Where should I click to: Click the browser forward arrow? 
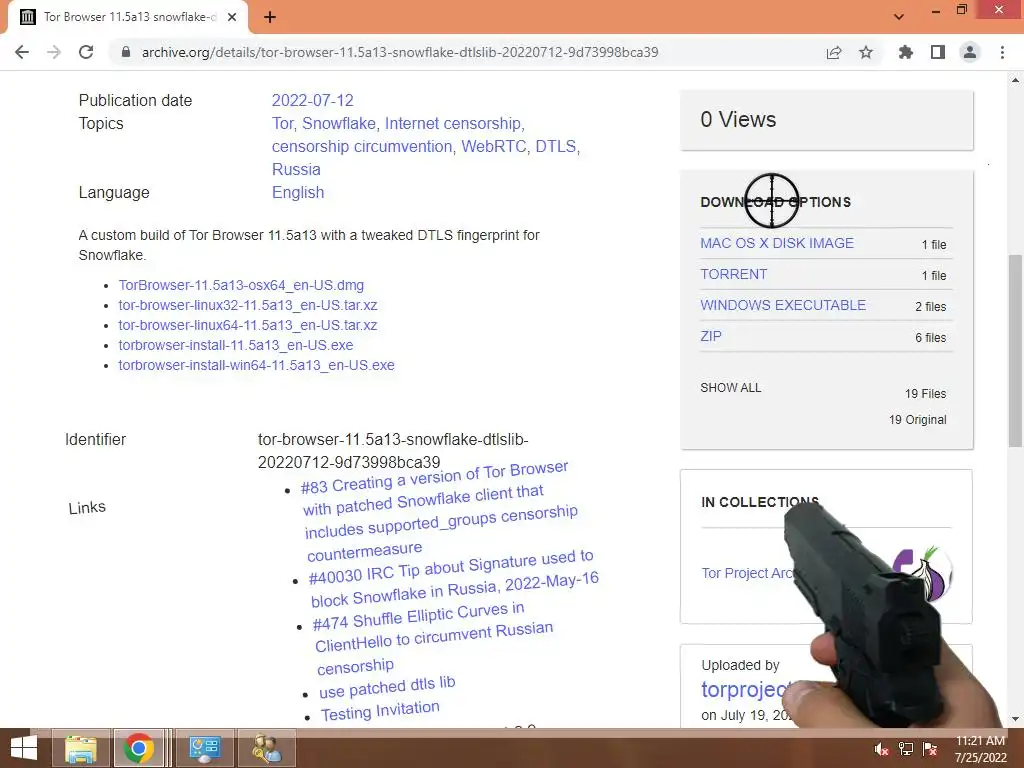(x=54, y=52)
